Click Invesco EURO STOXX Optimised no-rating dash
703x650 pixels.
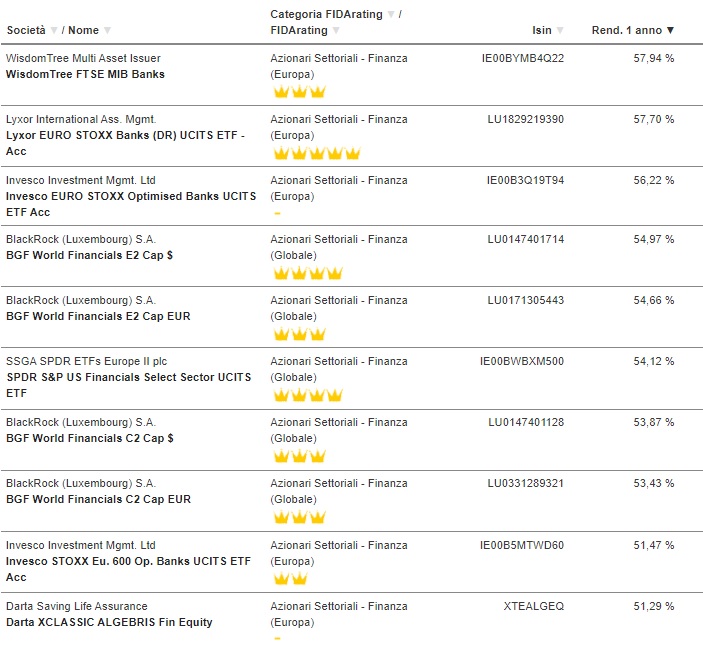(x=278, y=214)
